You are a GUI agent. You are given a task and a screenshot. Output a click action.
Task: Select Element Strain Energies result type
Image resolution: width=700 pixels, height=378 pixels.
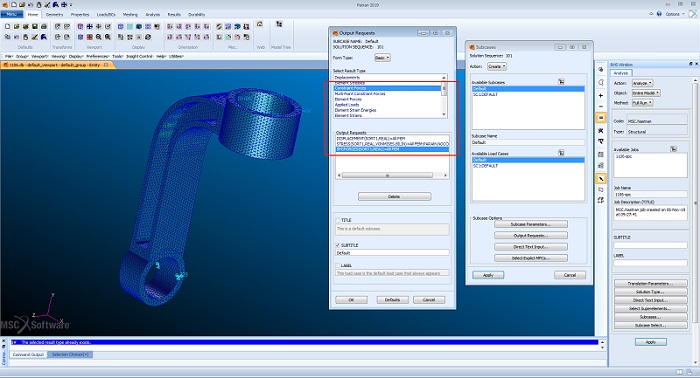356,110
